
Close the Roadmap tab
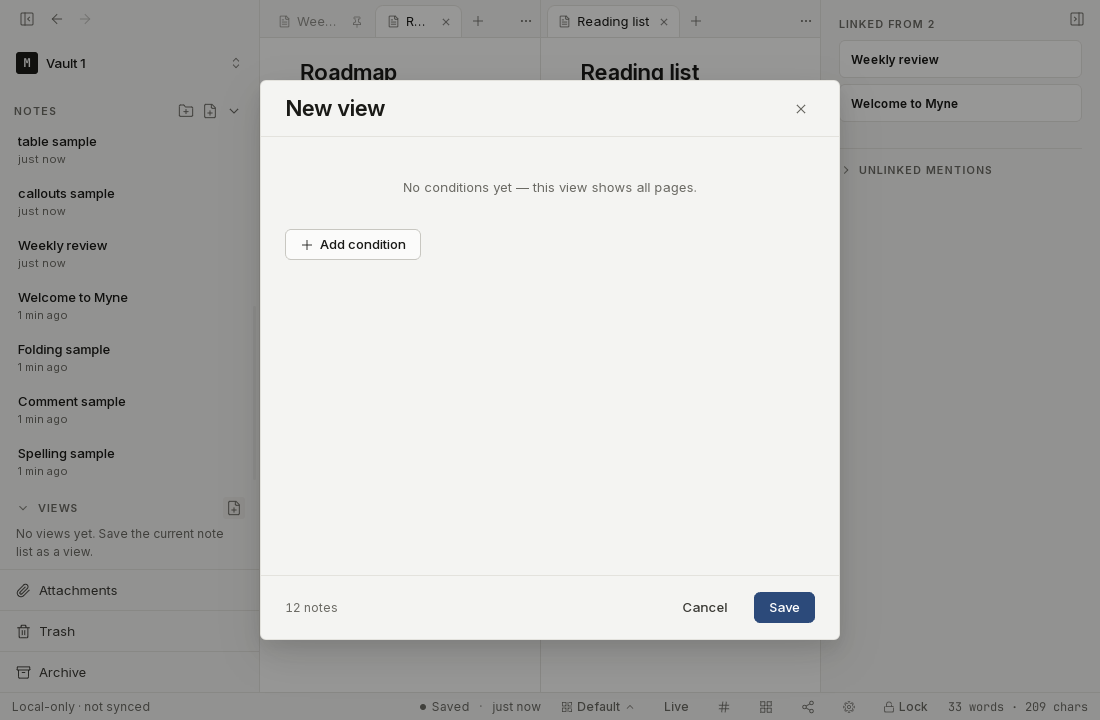(445, 22)
